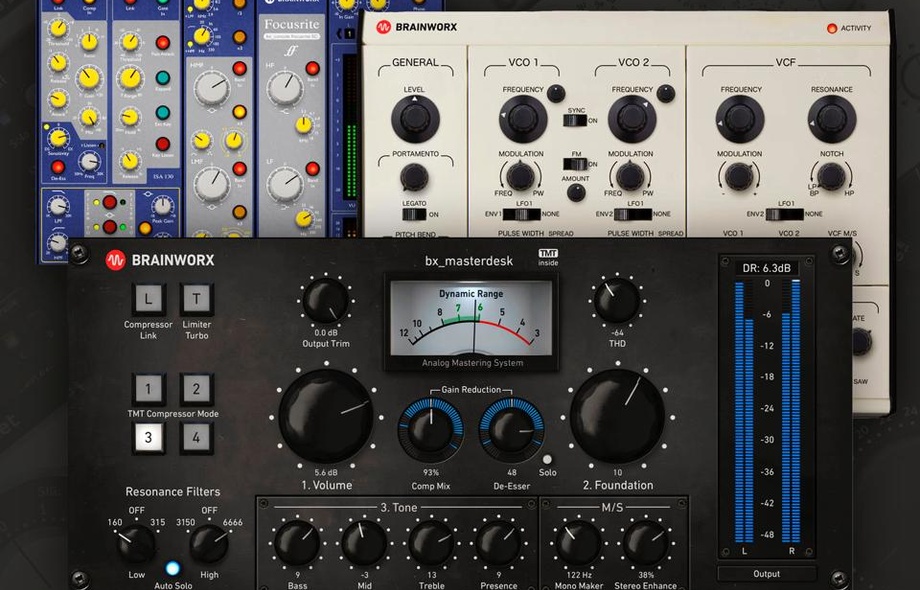
Task: Click the Low resonance filter knob
Action: tap(136, 544)
